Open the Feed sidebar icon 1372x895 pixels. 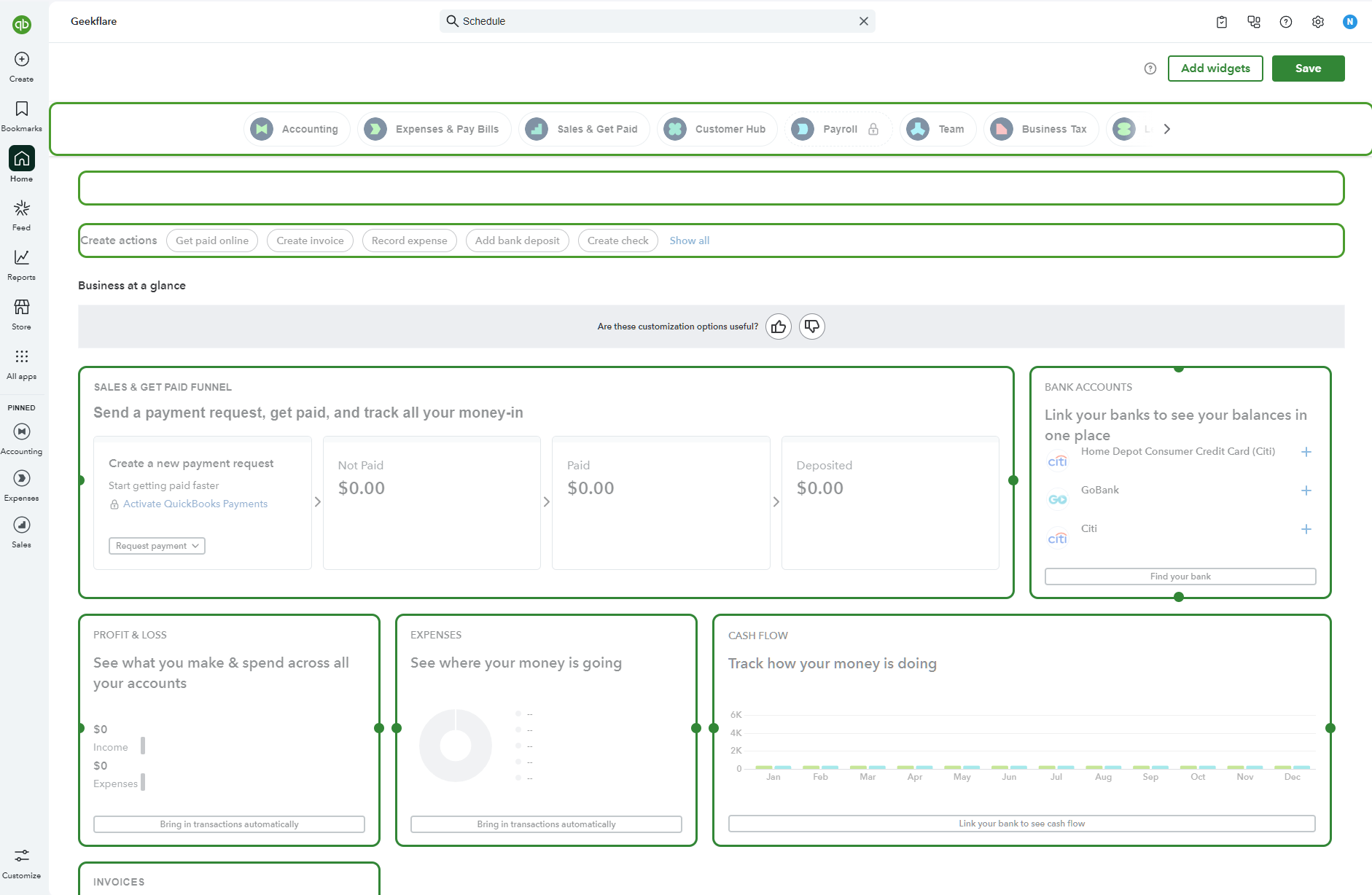22,216
